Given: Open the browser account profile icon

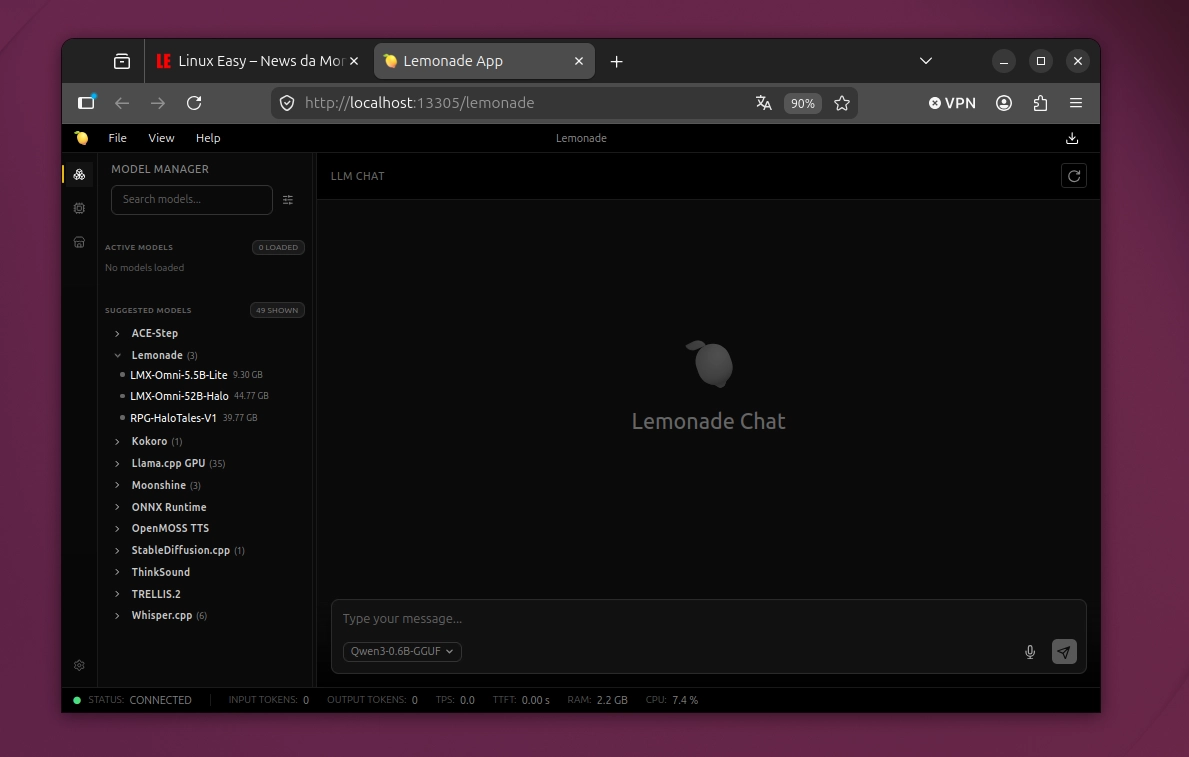Looking at the screenshot, I should (x=1004, y=103).
